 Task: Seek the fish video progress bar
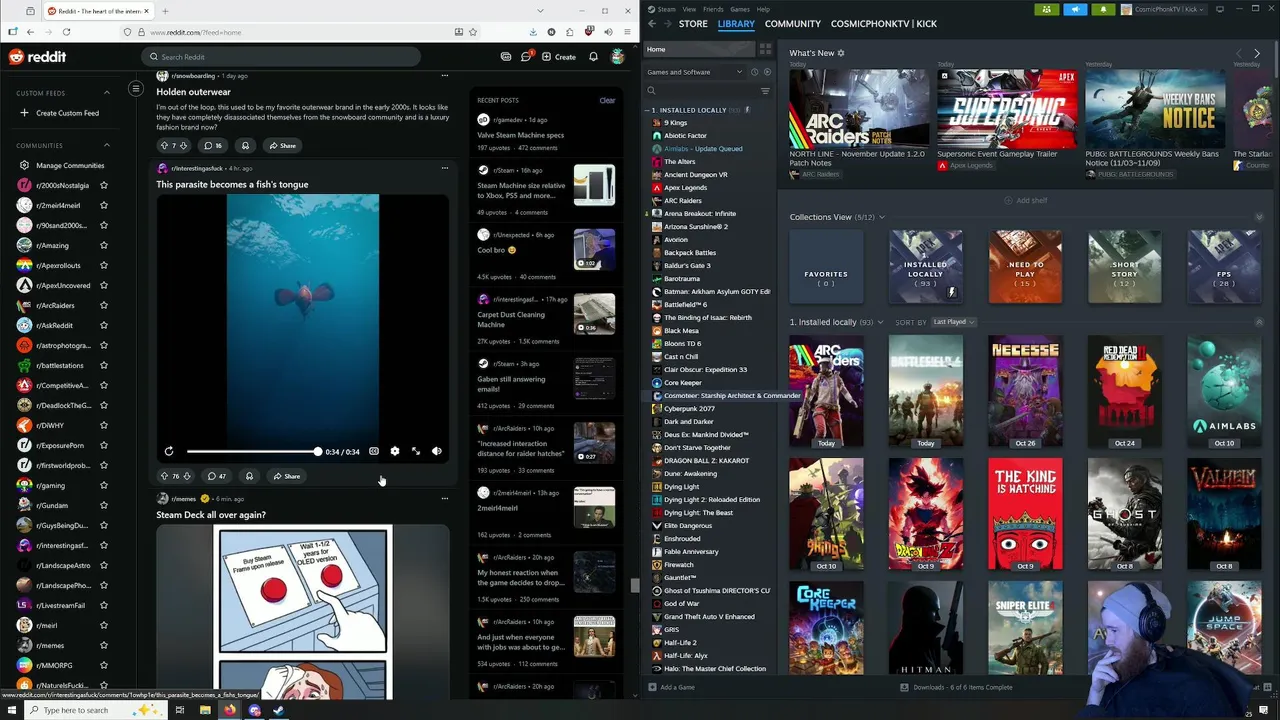(253, 452)
